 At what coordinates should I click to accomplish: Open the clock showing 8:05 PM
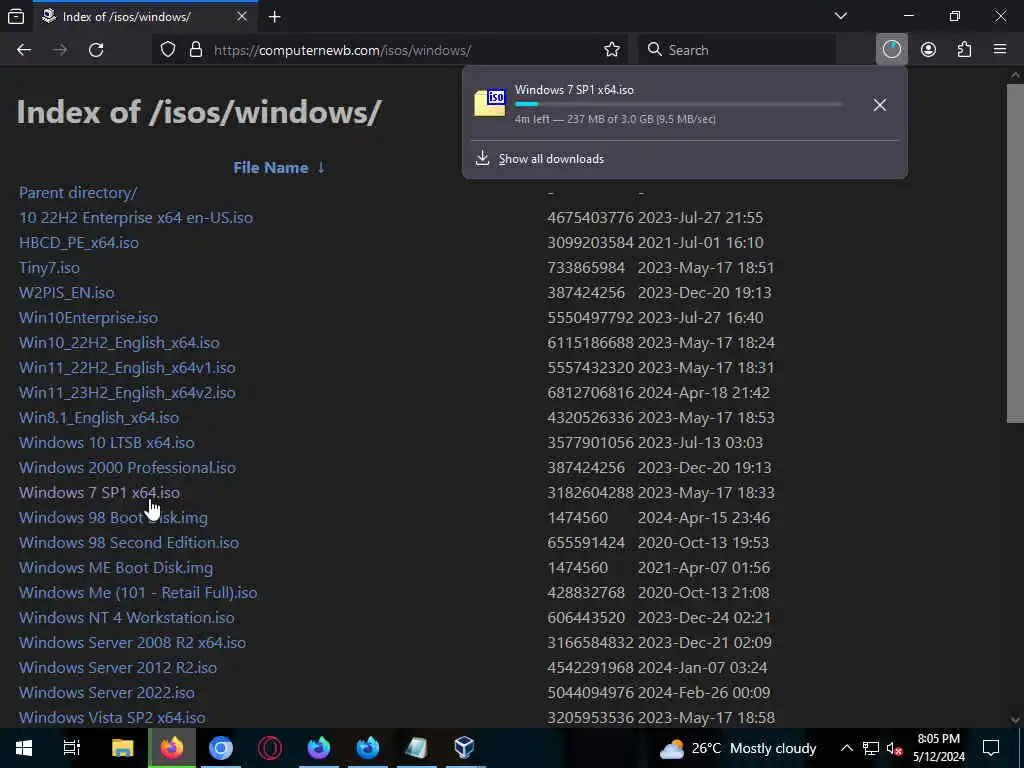point(938,748)
